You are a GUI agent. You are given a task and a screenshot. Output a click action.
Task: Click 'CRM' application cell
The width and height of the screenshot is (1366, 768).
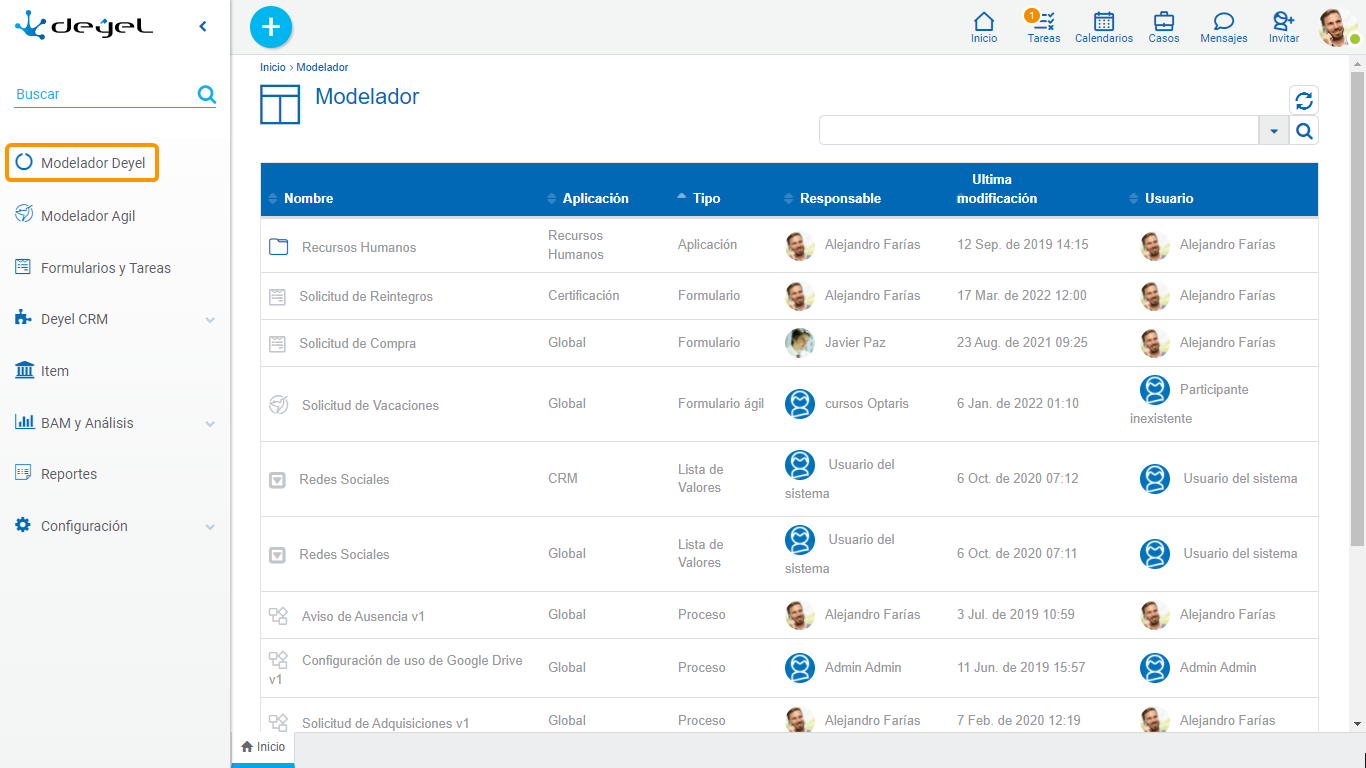tap(563, 478)
